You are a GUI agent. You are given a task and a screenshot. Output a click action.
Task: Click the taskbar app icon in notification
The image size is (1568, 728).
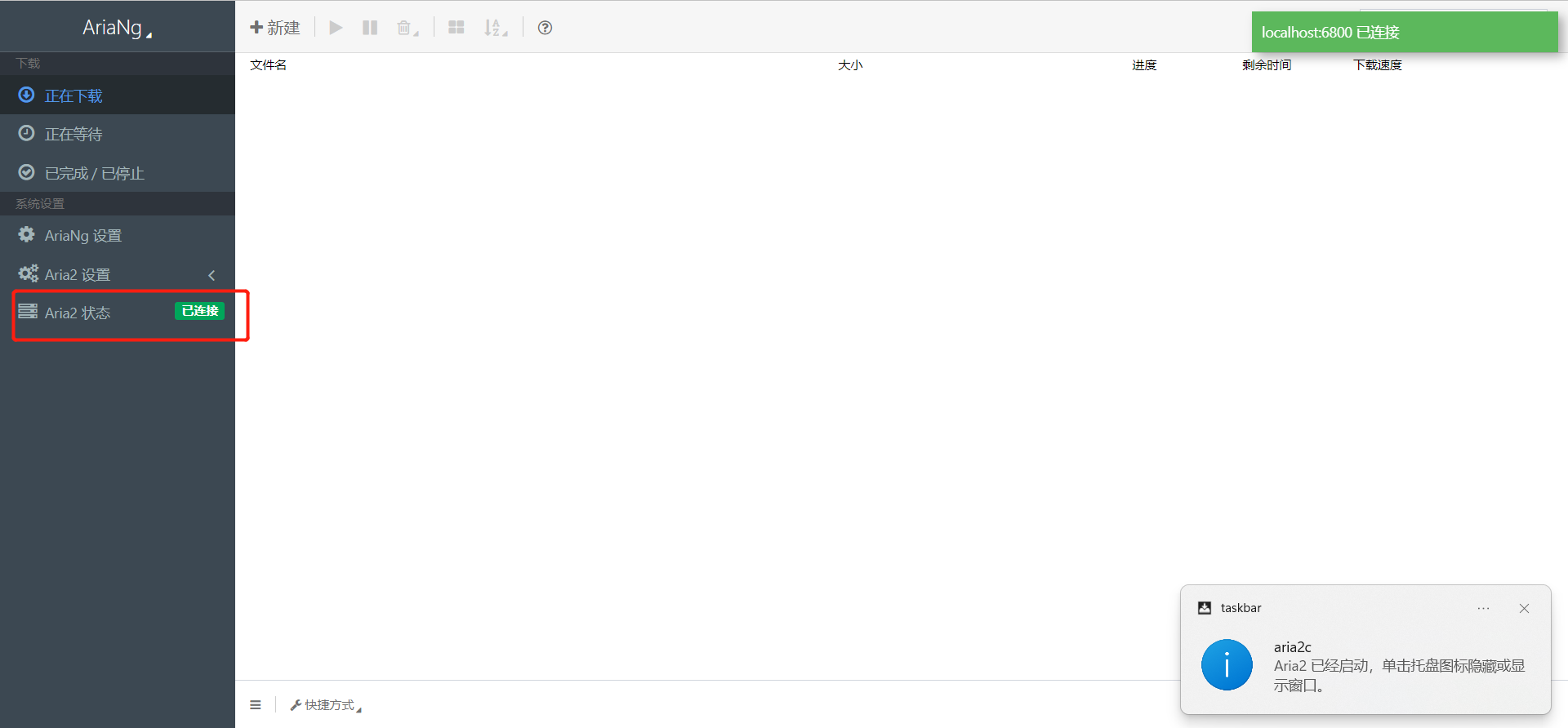tap(1205, 608)
